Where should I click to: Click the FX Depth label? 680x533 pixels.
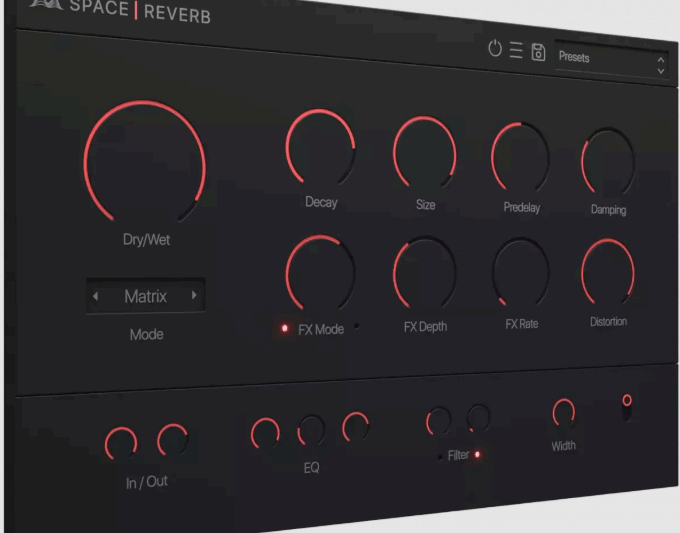click(425, 326)
